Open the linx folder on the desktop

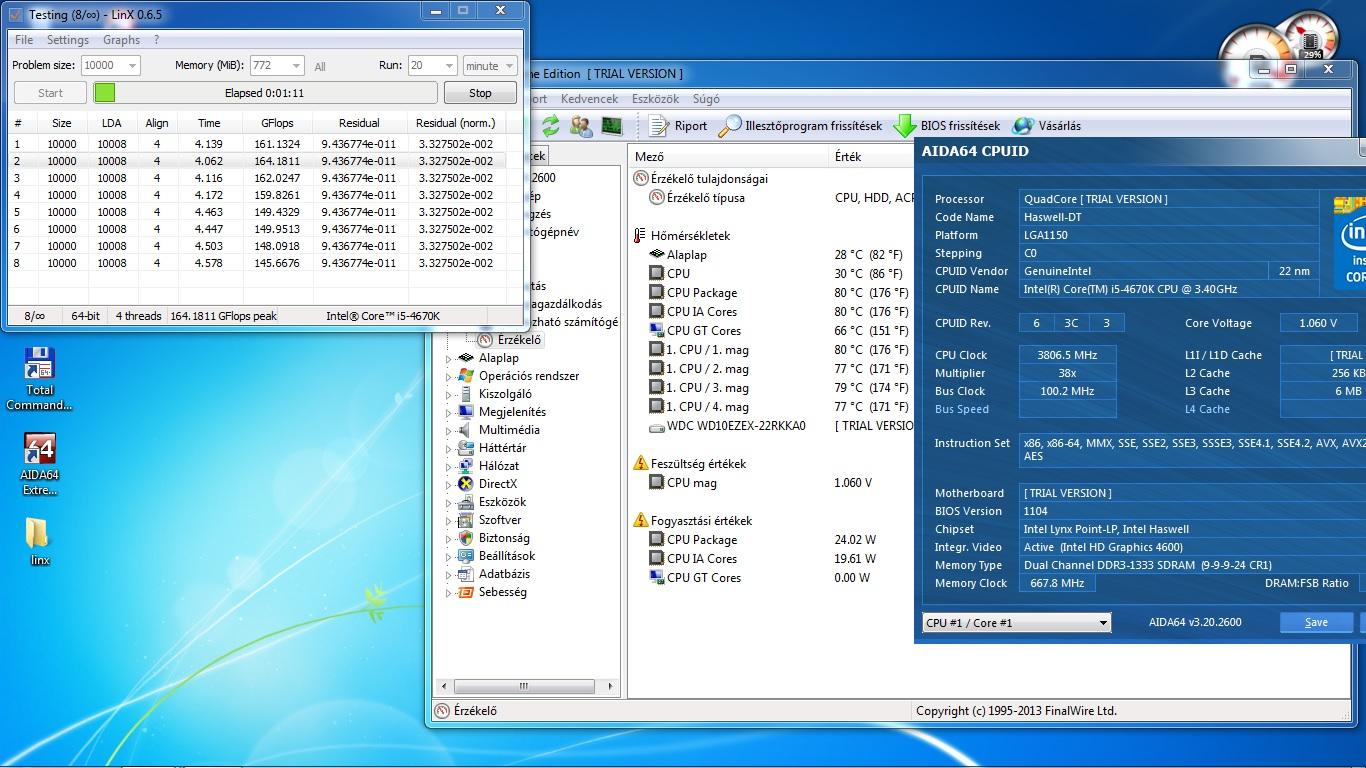point(39,541)
